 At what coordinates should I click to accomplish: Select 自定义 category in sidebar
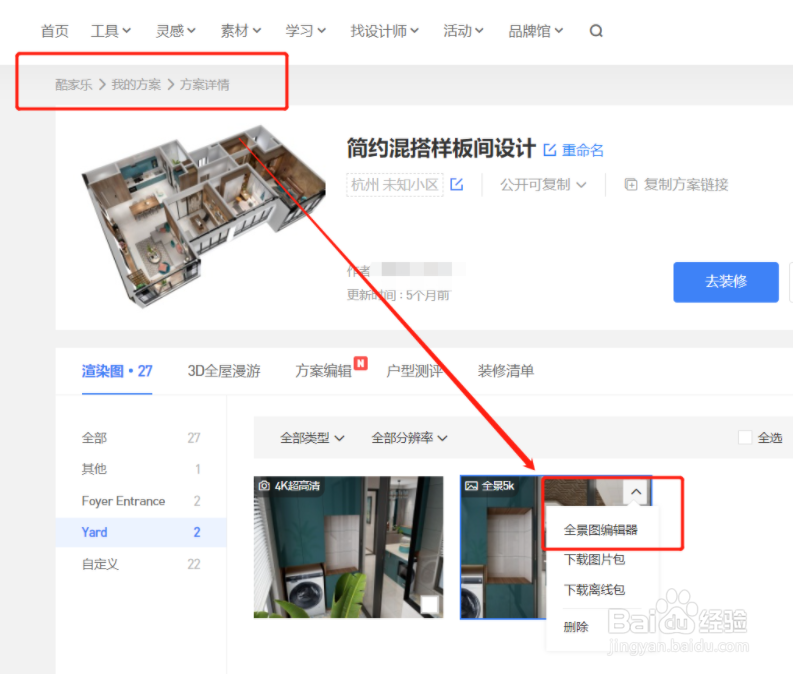click(141, 564)
